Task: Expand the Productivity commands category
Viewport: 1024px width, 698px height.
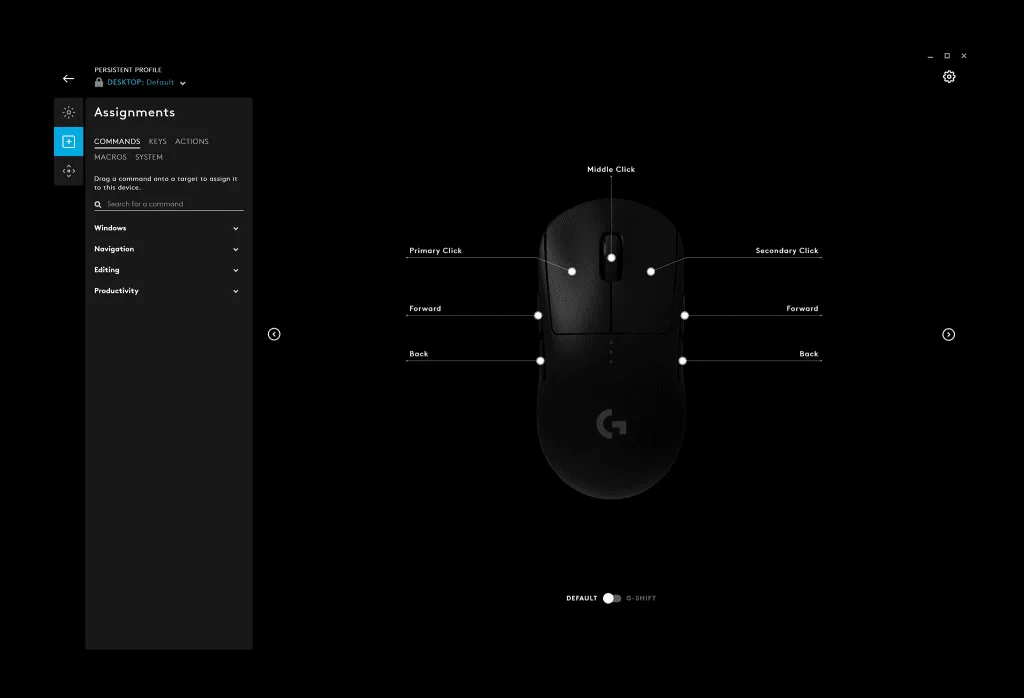Action: tap(167, 291)
